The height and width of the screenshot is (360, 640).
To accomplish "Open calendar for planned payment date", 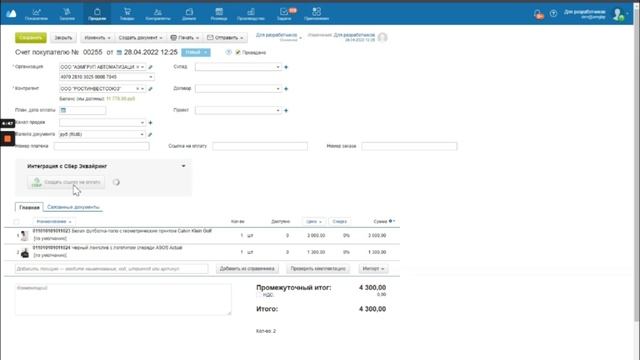I will 63,110.
